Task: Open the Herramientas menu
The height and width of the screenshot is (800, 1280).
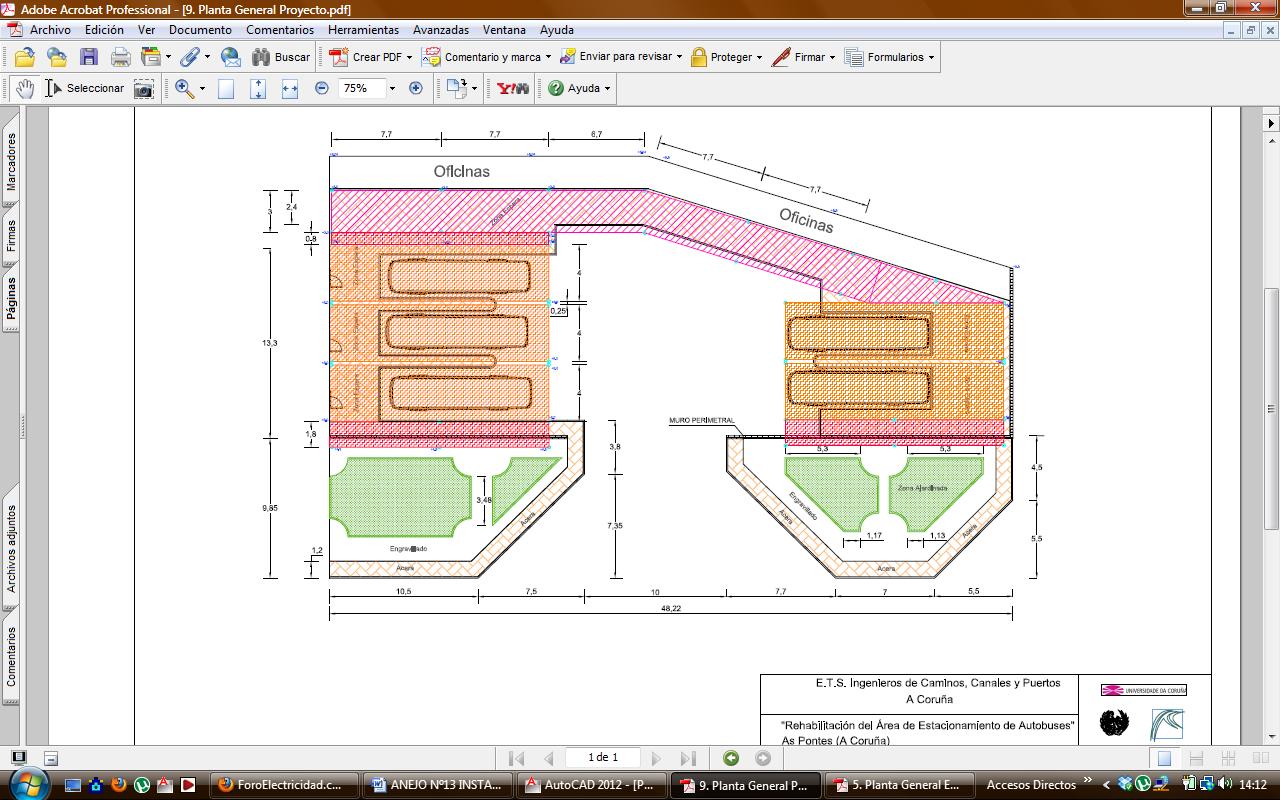Action: [363, 30]
